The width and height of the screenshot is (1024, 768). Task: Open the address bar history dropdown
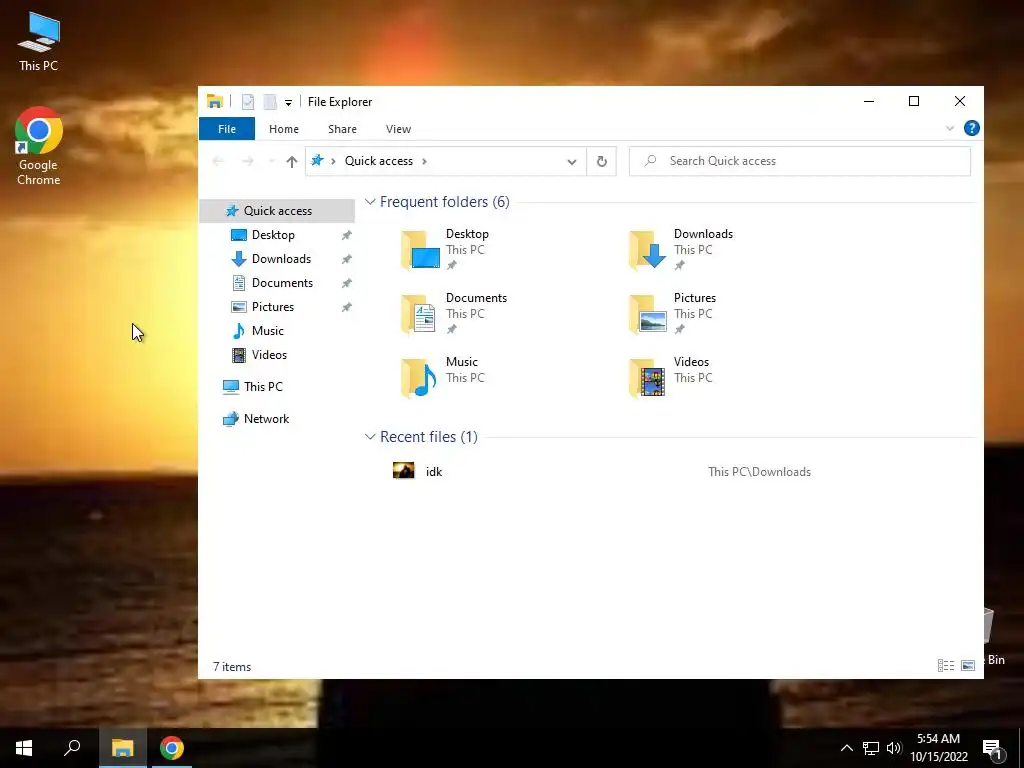(571, 161)
